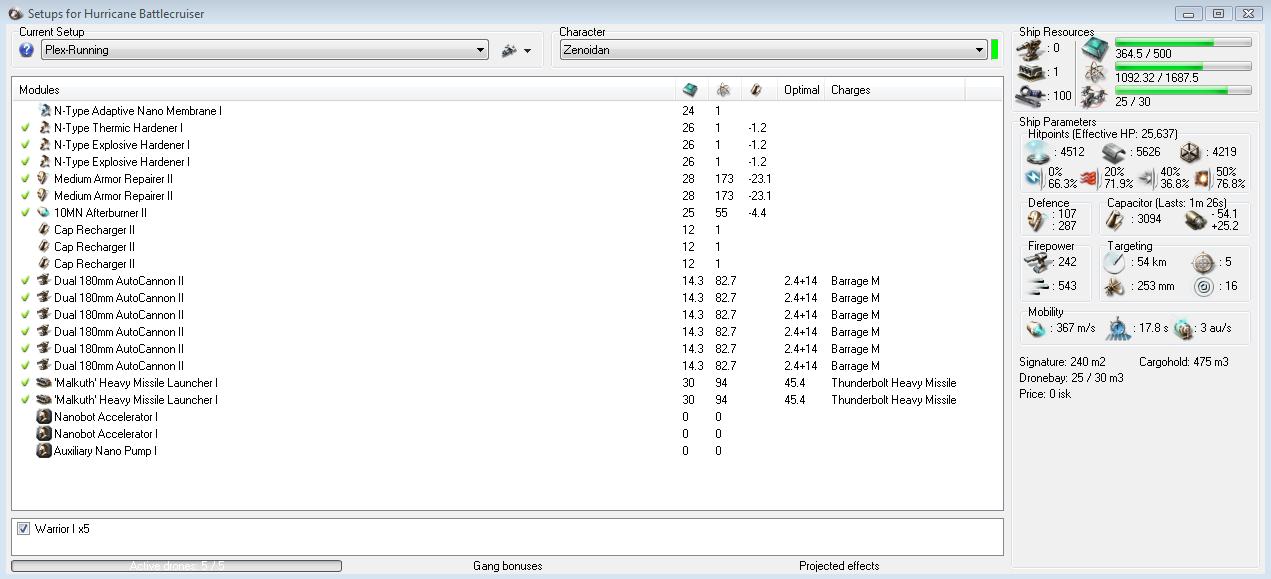Select the N-Type Thermic Hardener I module name
Screen dimensions: 1271x579
click(x=118, y=128)
